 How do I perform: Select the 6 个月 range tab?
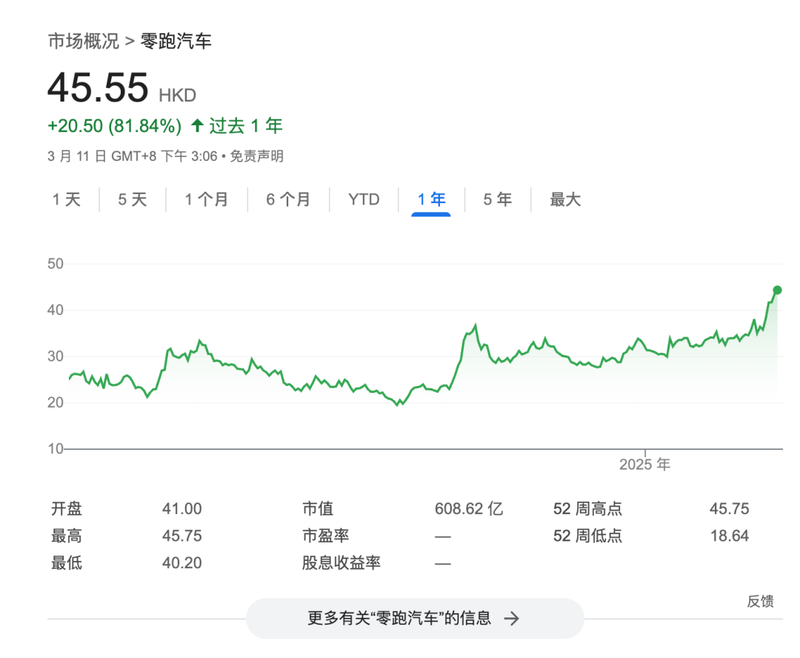[288, 199]
